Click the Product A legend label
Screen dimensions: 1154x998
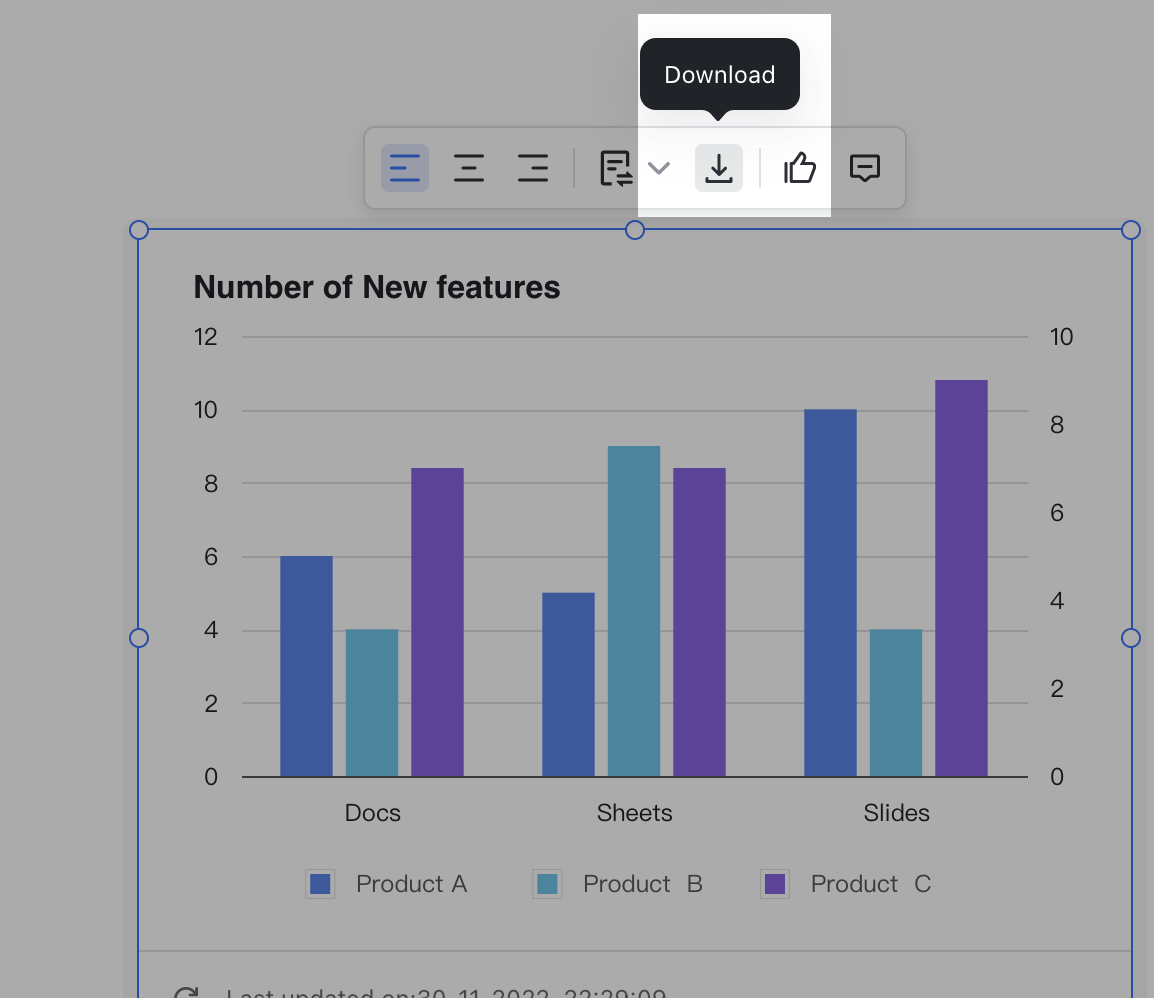411,884
